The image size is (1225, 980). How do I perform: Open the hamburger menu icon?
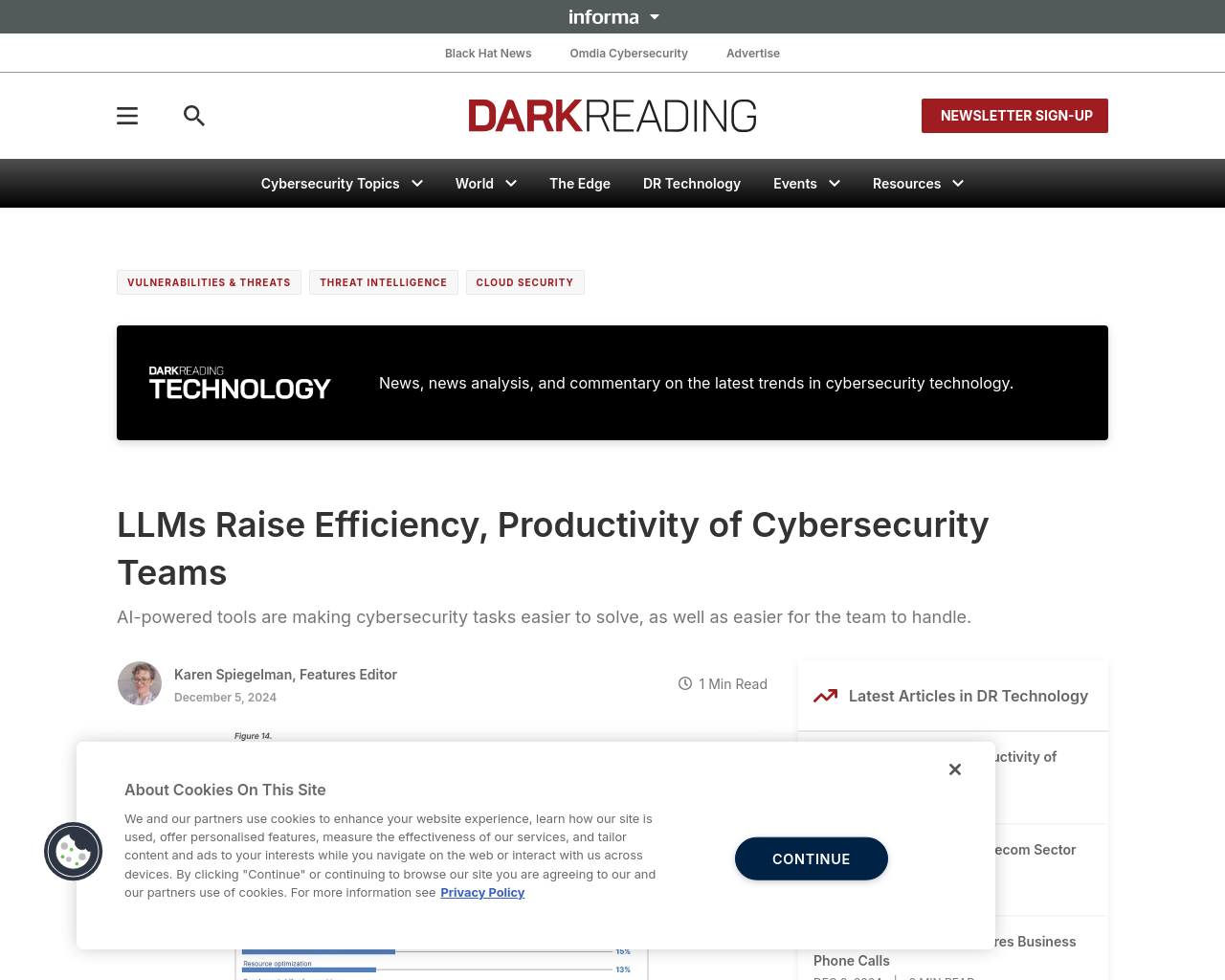coord(127,116)
